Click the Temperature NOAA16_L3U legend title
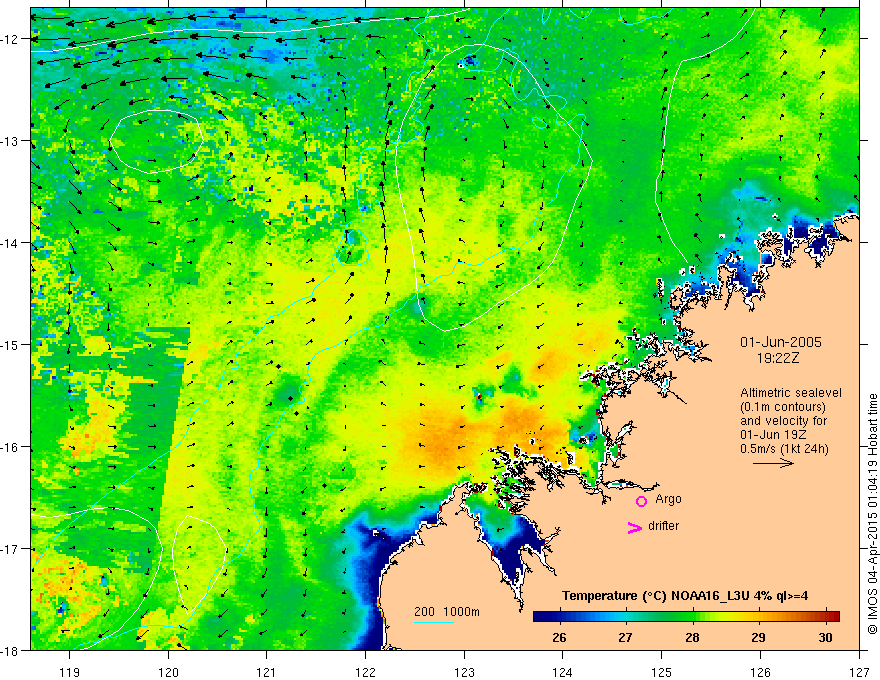 click(685, 596)
